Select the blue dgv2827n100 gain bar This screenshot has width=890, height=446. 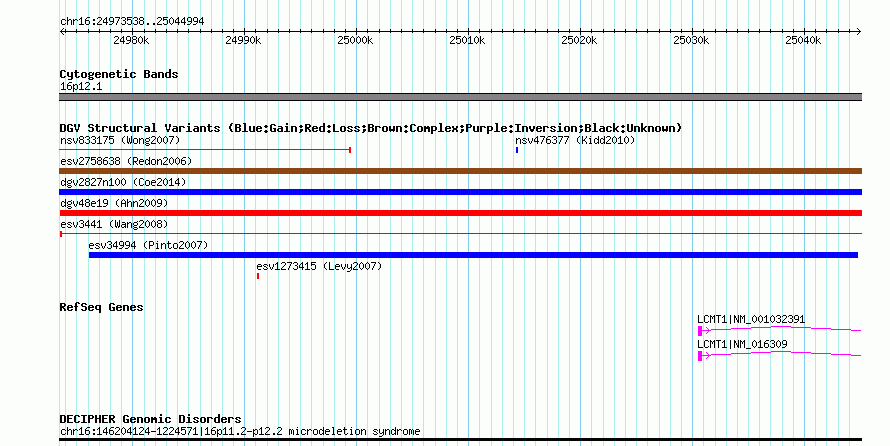pyautogui.click(x=460, y=192)
